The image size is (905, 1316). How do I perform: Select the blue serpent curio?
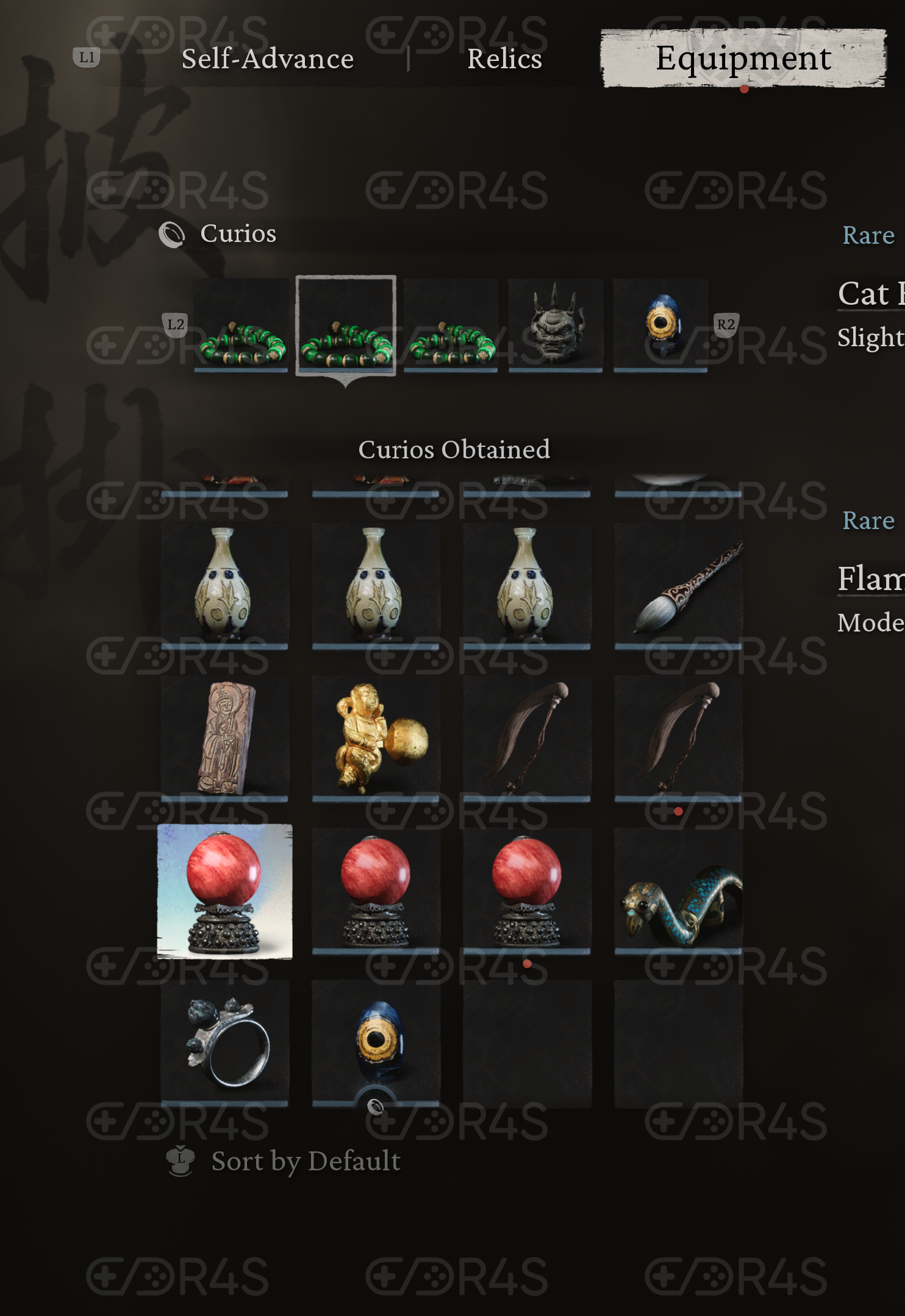coord(678,891)
